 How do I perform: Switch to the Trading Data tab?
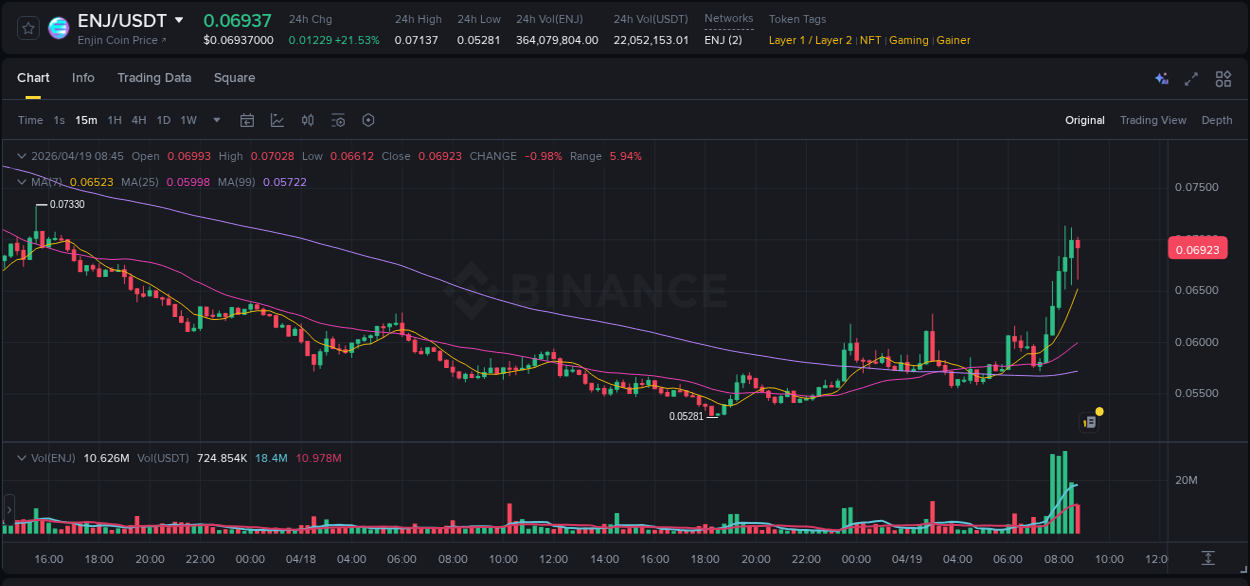click(x=154, y=77)
